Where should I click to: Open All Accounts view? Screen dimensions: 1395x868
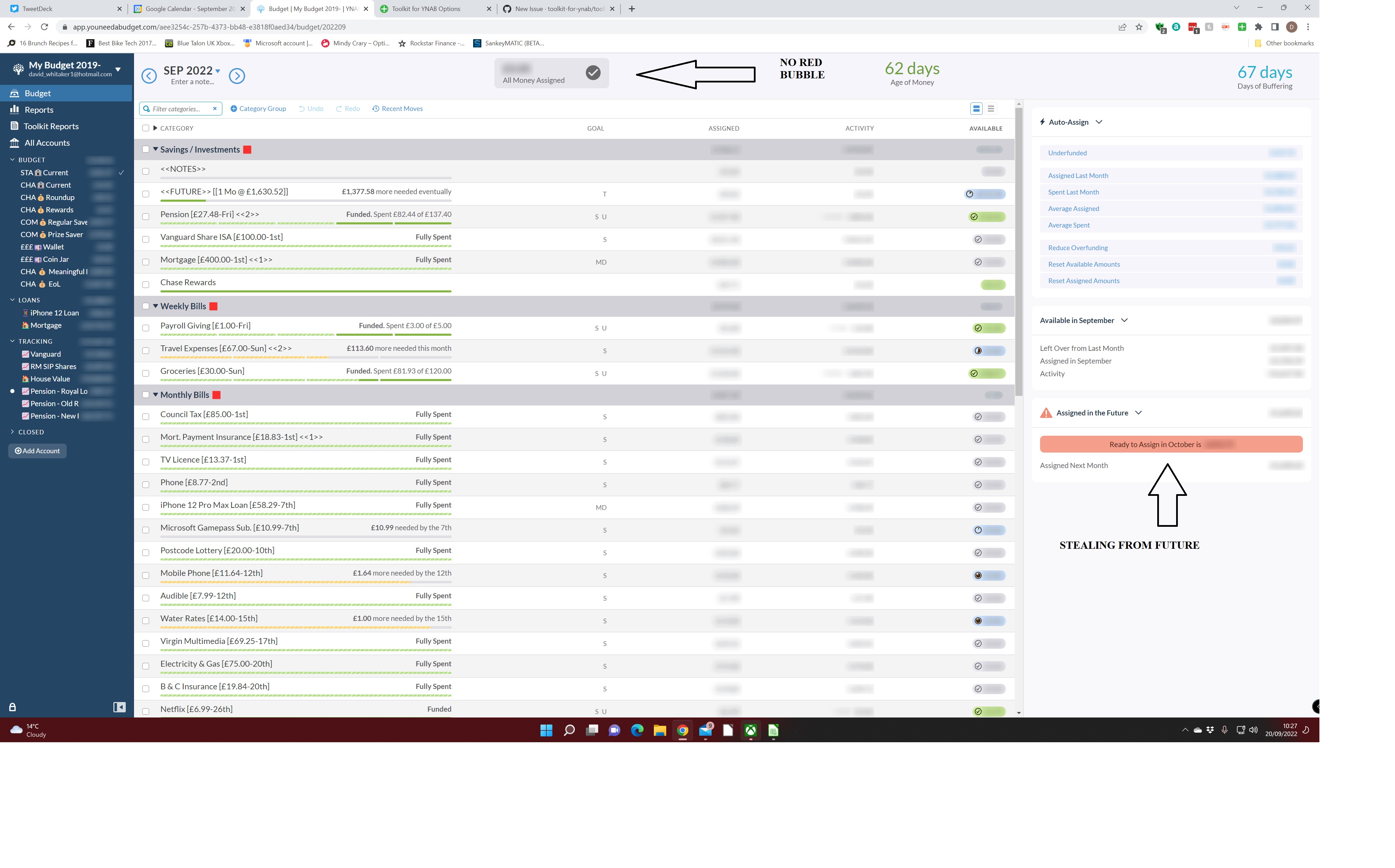coord(47,142)
